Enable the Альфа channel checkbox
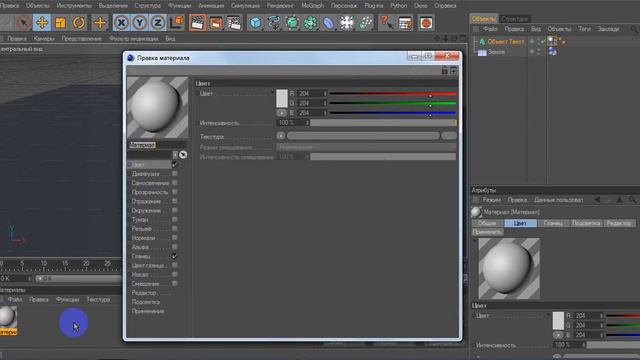This screenshot has width=640, height=360. [x=175, y=247]
